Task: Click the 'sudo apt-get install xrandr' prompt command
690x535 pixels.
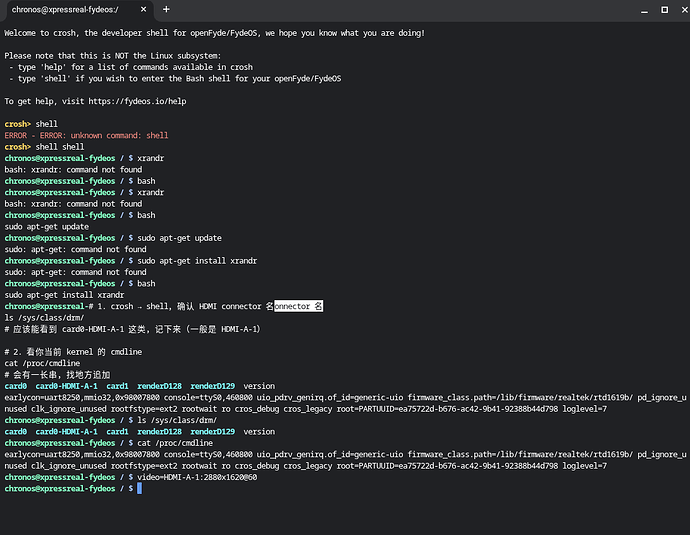Action: tap(197, 261)
